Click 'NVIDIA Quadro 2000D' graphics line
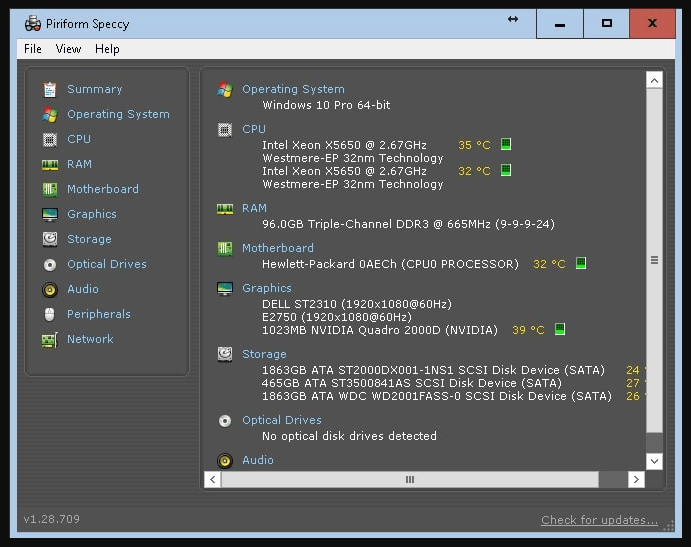The image size is (691, 547). click(380, 330)
